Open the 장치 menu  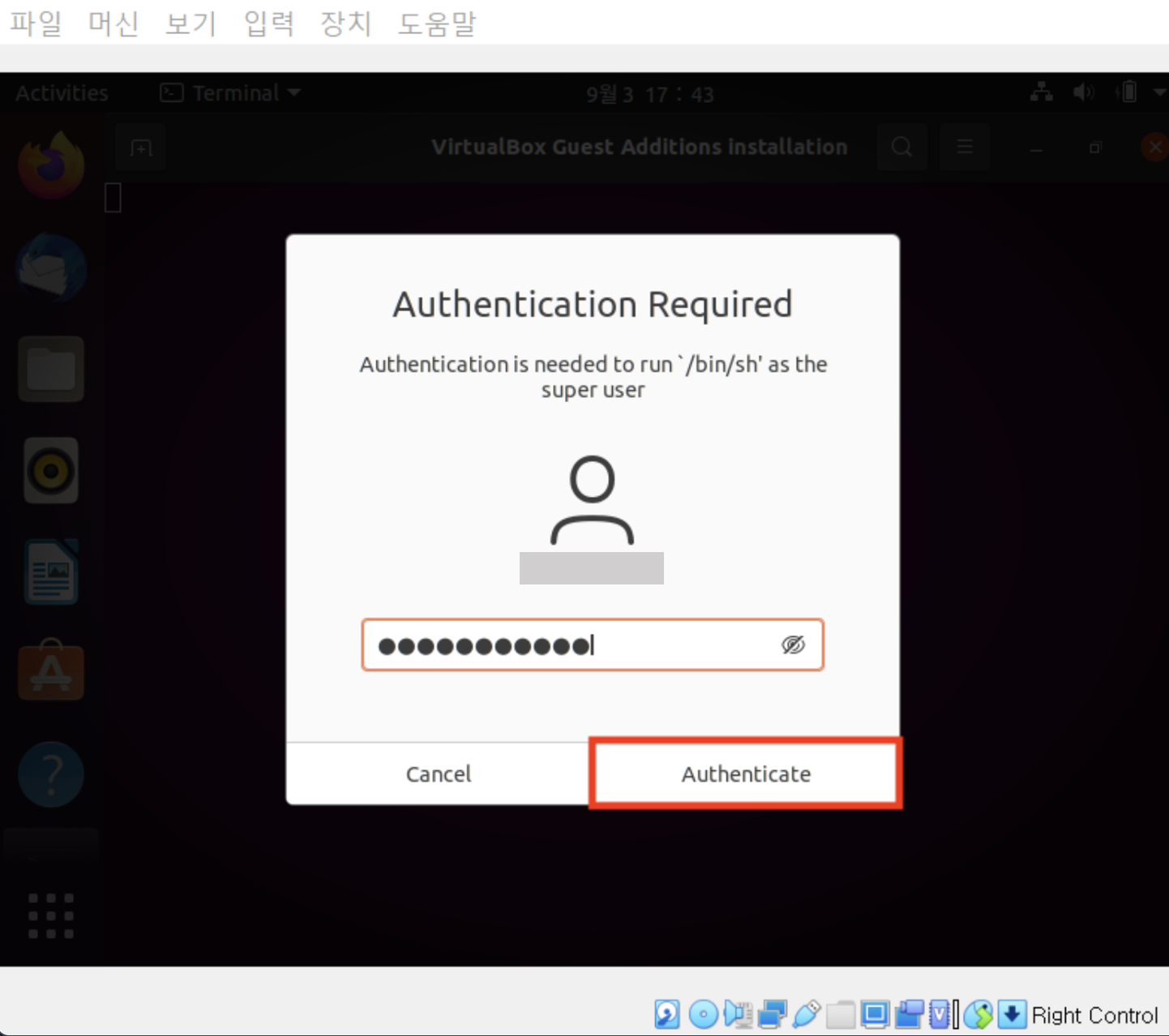(346, 23)
